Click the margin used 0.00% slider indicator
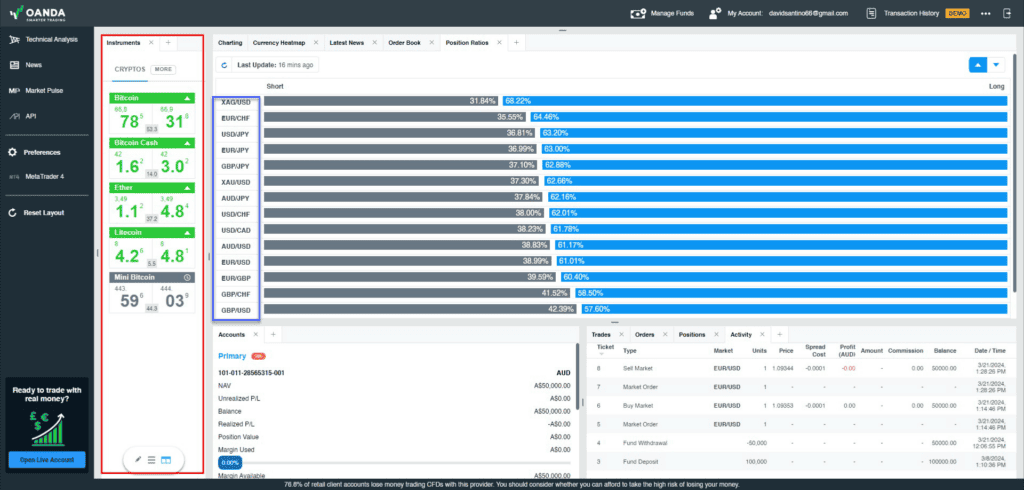 [x=230, y=463]
